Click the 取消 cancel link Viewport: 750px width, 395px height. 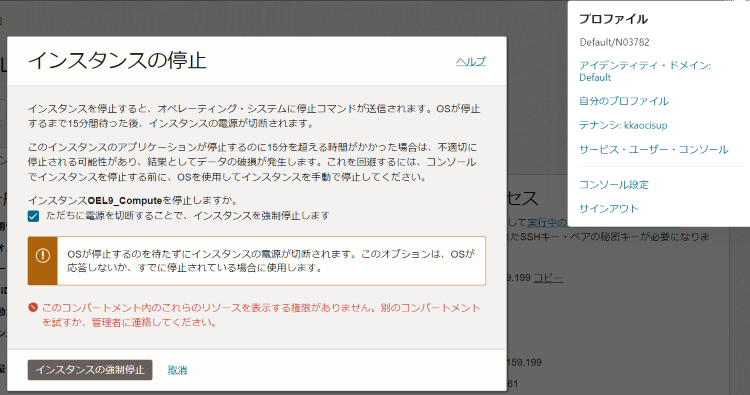pyautogui.click(x=177, y=370)
